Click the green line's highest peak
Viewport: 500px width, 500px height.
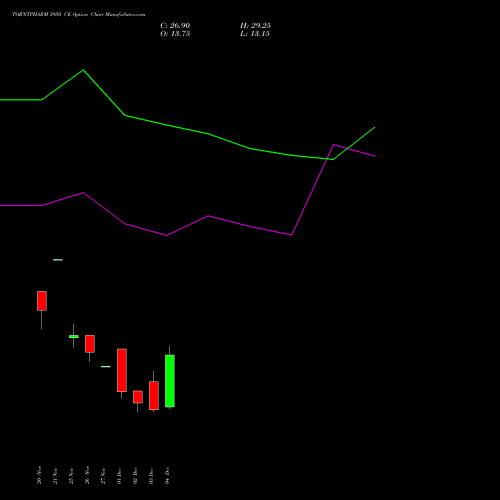pyautogui.click(x=83, y=70)
